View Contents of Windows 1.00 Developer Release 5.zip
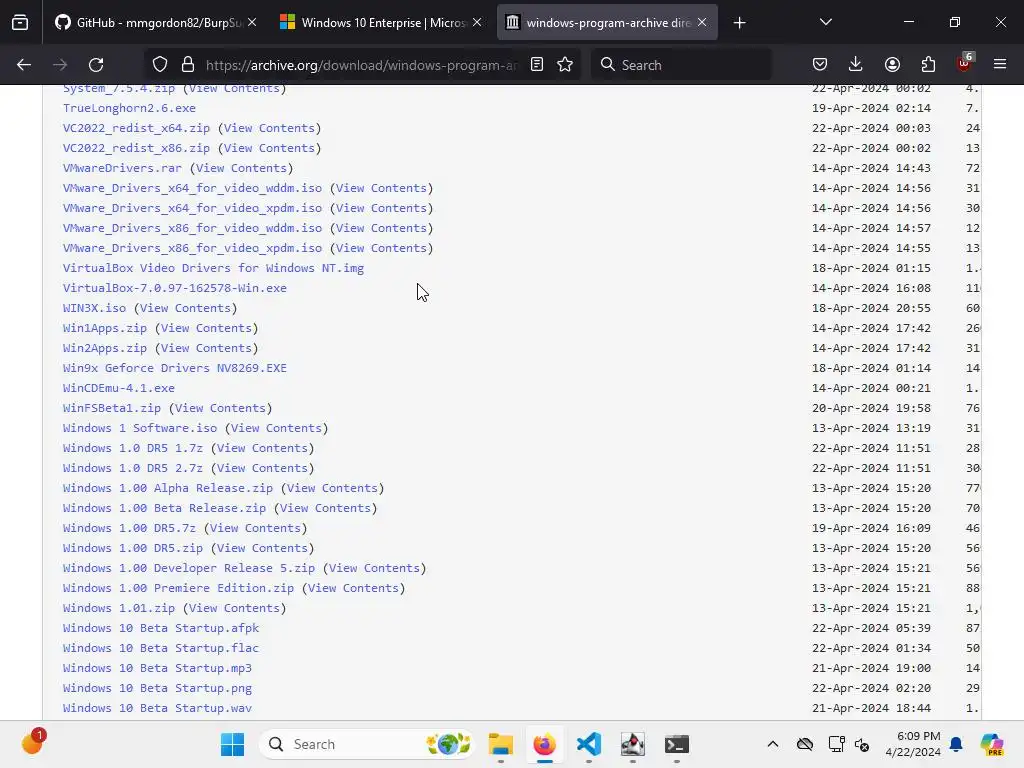This screenshot has width=1024, height=768. pos(374,568)
